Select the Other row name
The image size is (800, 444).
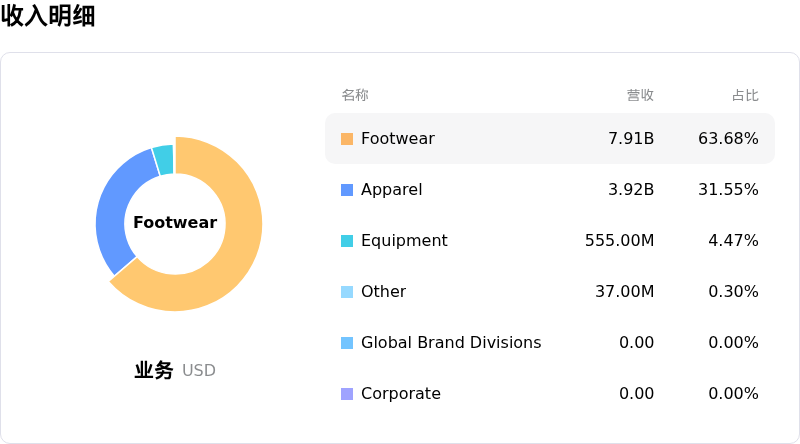point(383,292)
